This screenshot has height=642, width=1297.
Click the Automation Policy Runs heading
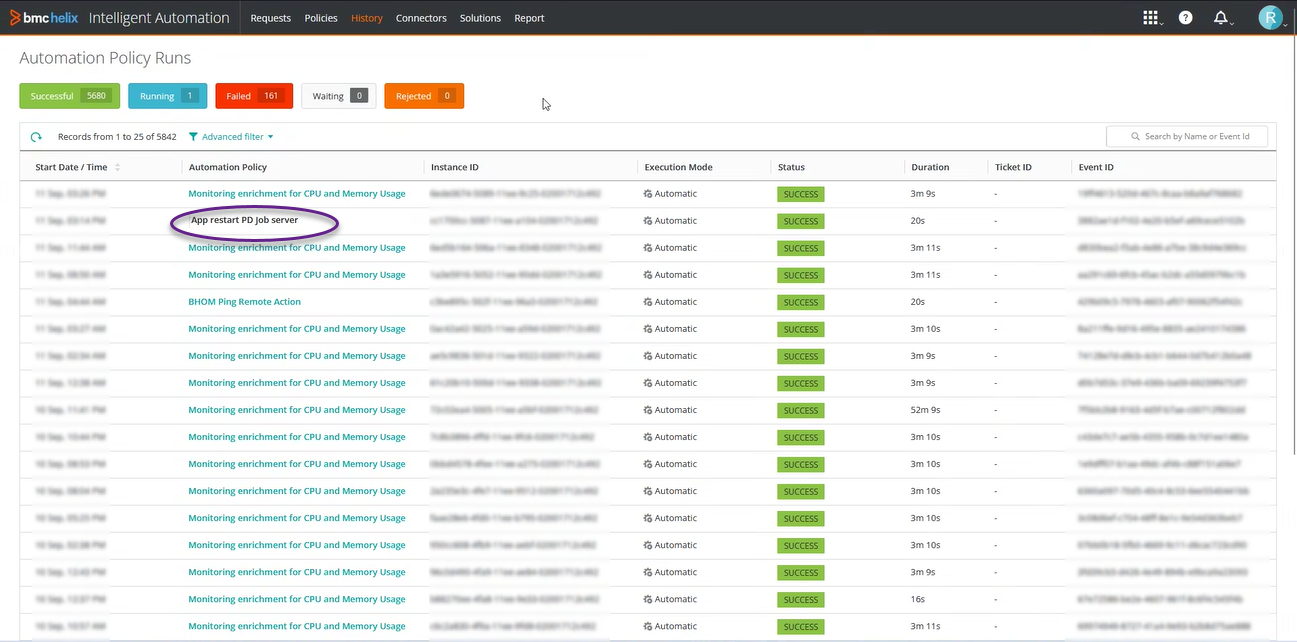(105, 58)
